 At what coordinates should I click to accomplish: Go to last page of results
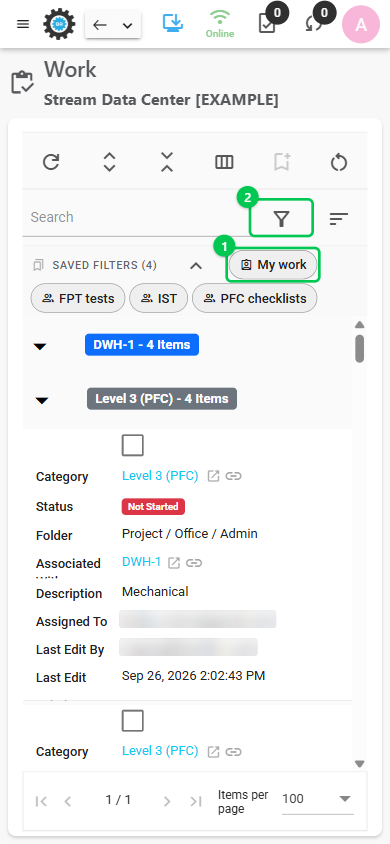point(195,801)
